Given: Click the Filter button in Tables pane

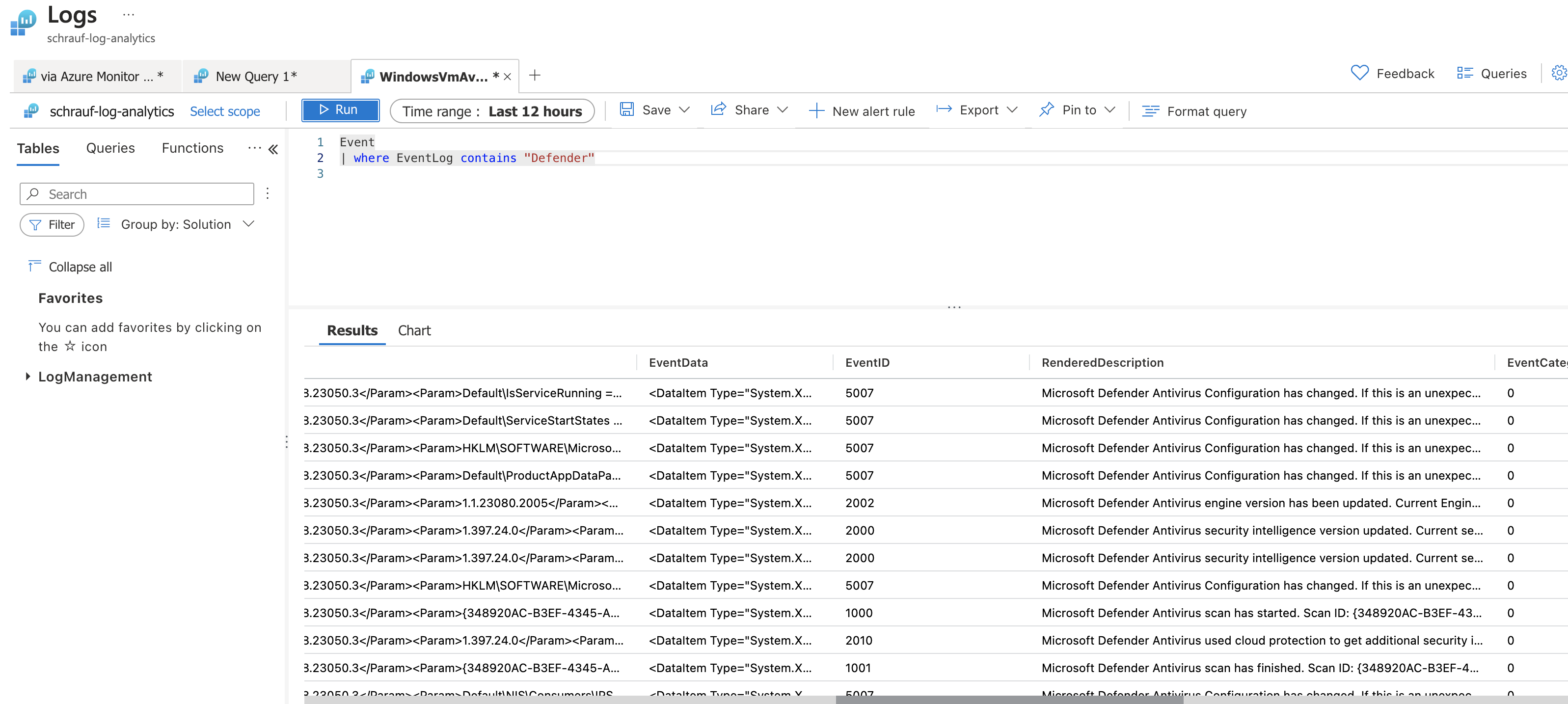Looking at the screenshot, I should pos(53,224).
